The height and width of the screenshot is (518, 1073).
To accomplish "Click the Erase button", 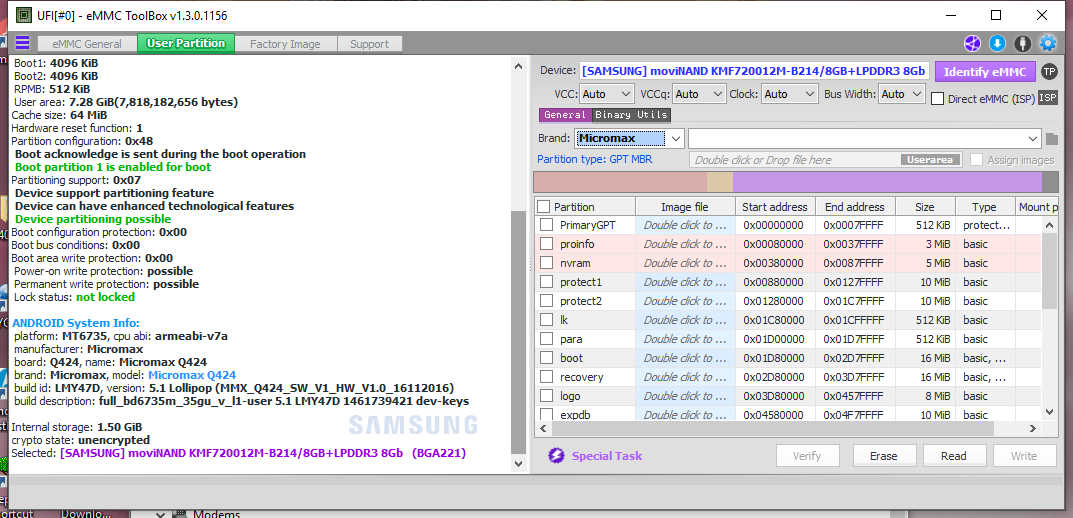I will coord(883,456).
